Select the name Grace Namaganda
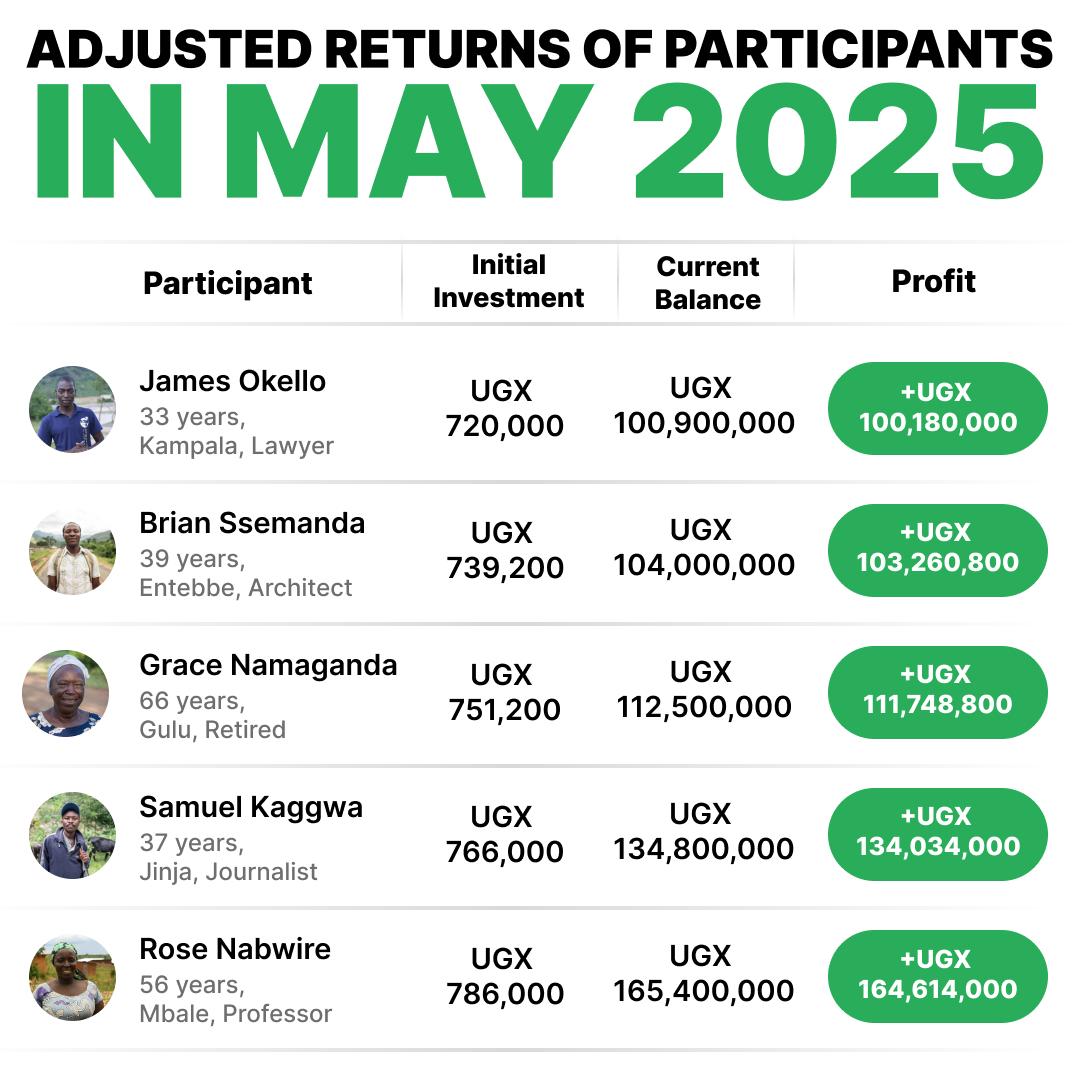1080x1080 pixels. 268,665
